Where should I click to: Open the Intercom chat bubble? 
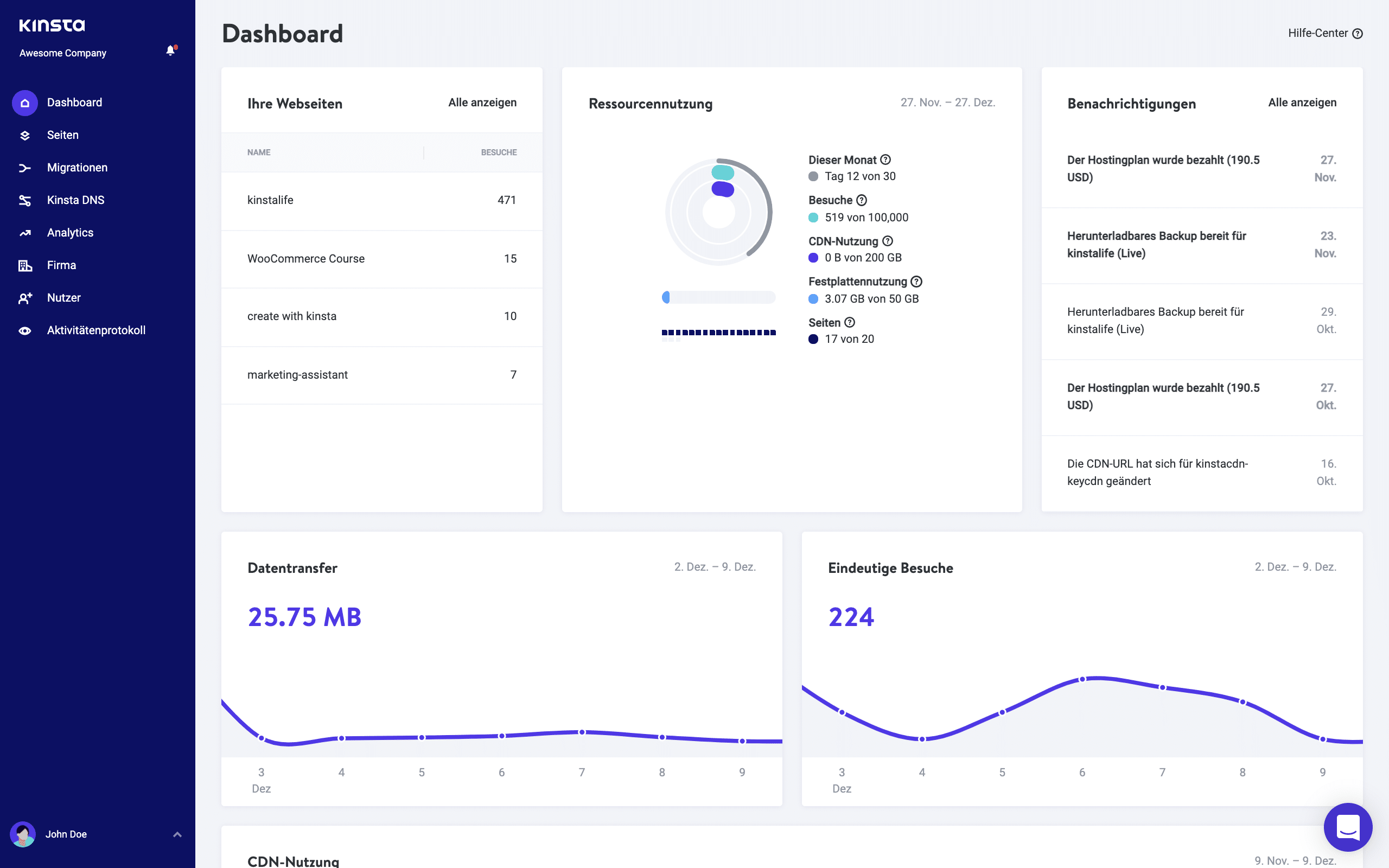[1348, 827]
